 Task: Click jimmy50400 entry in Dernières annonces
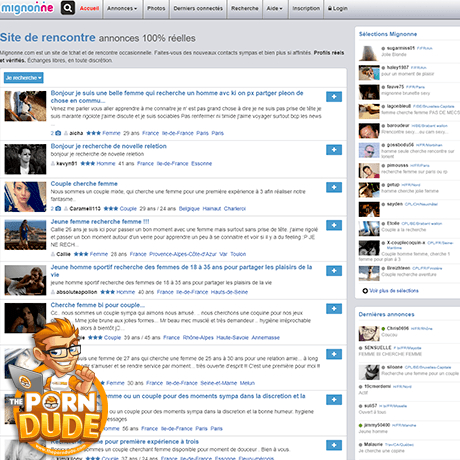coord(377,425)
